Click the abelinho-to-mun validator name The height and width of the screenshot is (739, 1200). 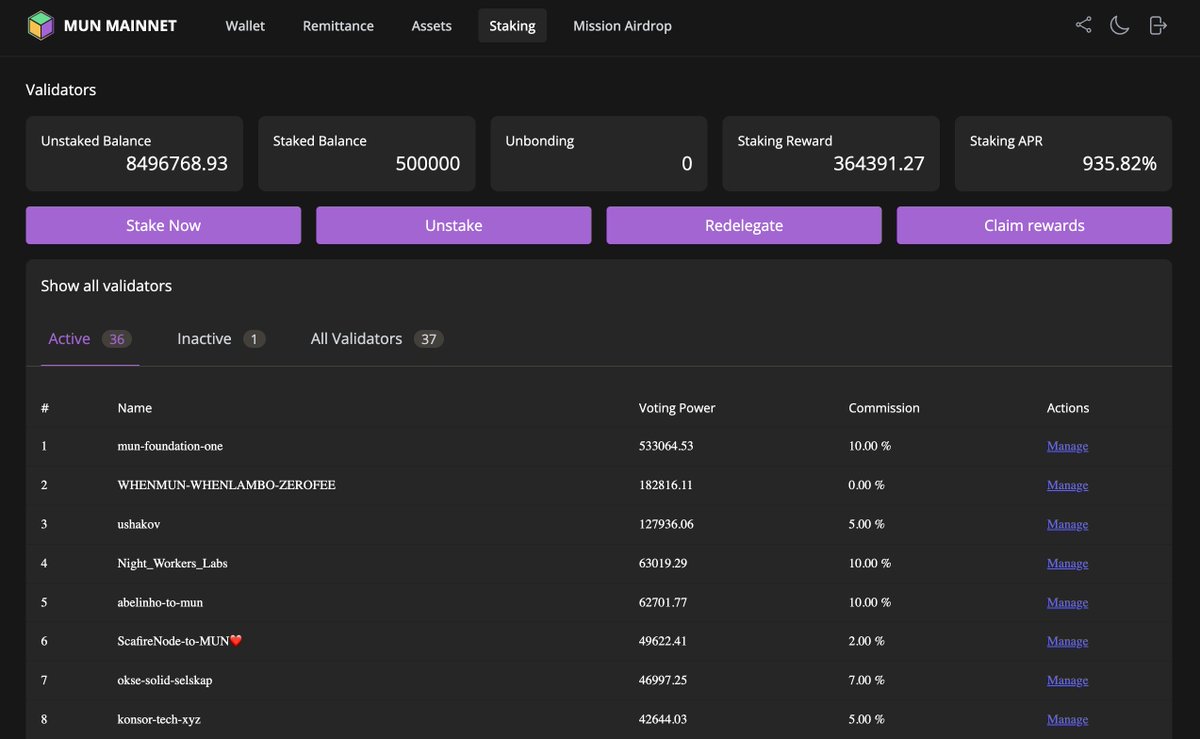pyautogui.click(x=160, y=602)
